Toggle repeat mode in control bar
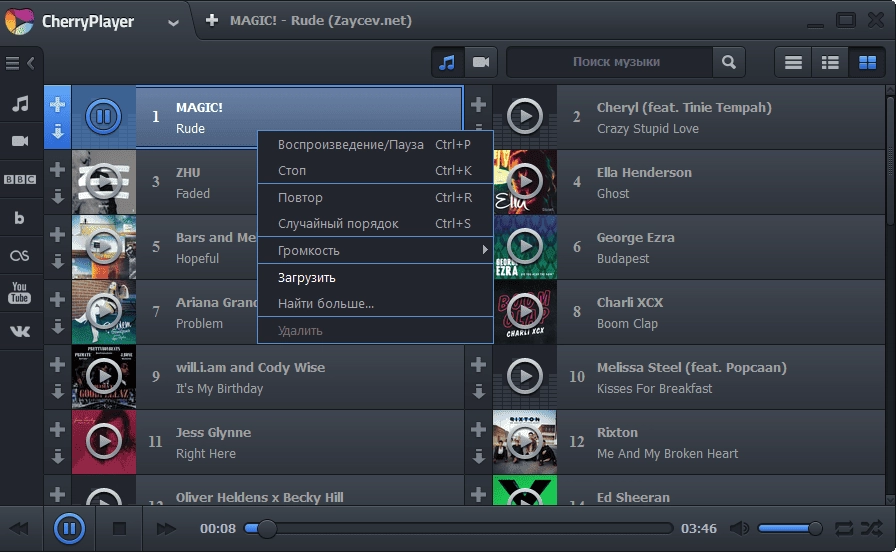 pos(843,528)
